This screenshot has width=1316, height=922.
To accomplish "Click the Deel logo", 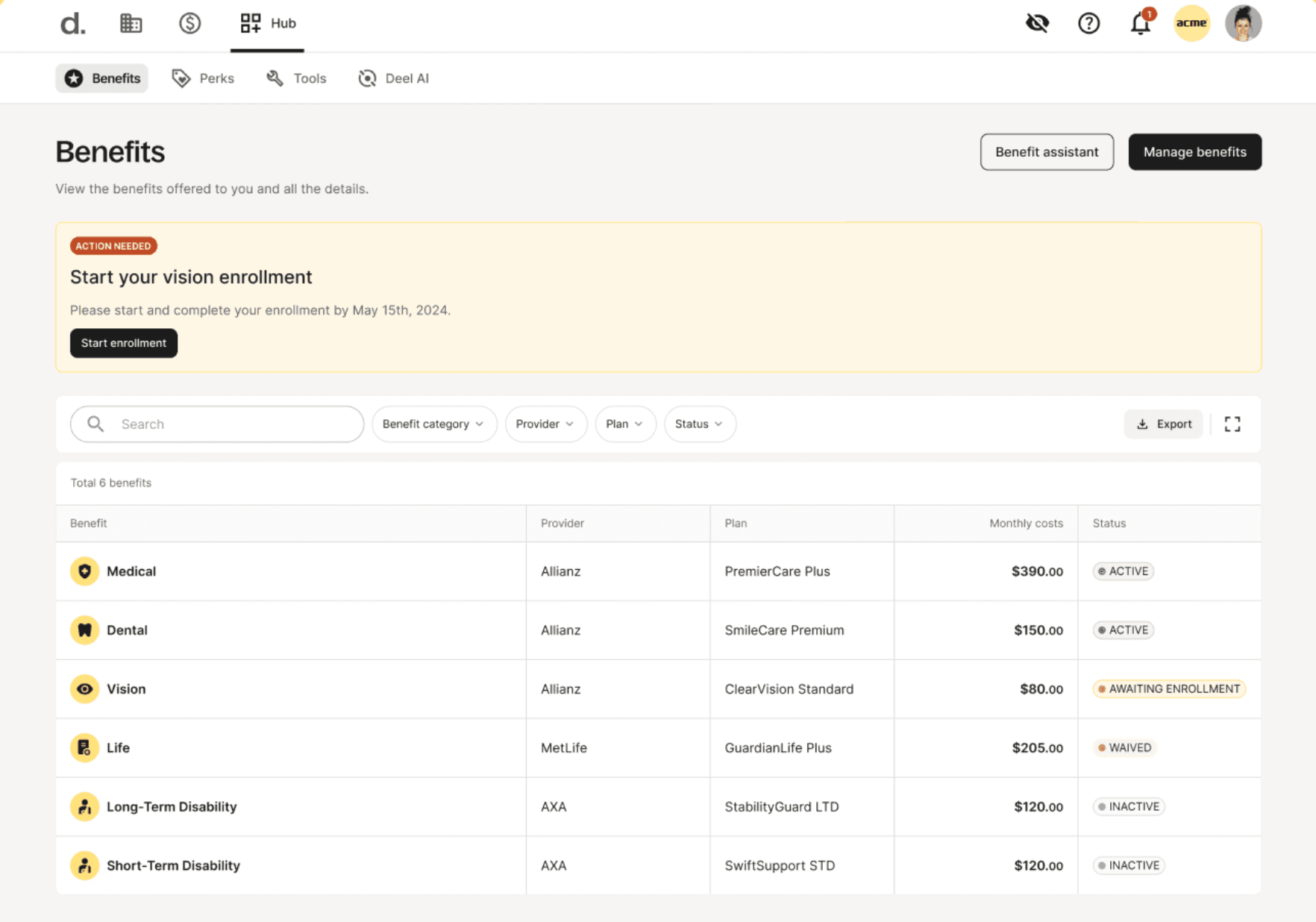I will point(72,23).
